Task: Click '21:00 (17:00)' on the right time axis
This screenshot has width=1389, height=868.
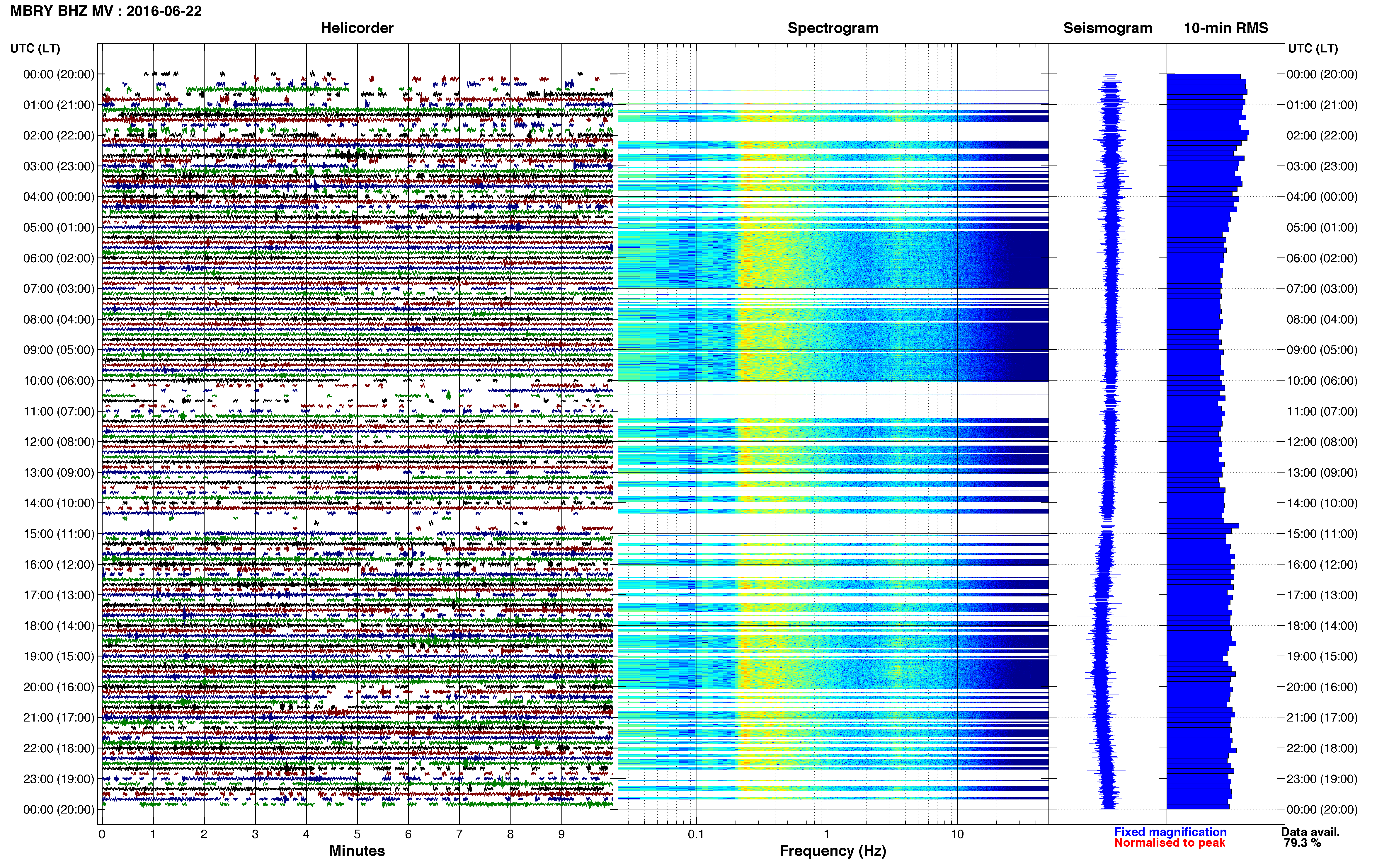Action: [1322, 718]
